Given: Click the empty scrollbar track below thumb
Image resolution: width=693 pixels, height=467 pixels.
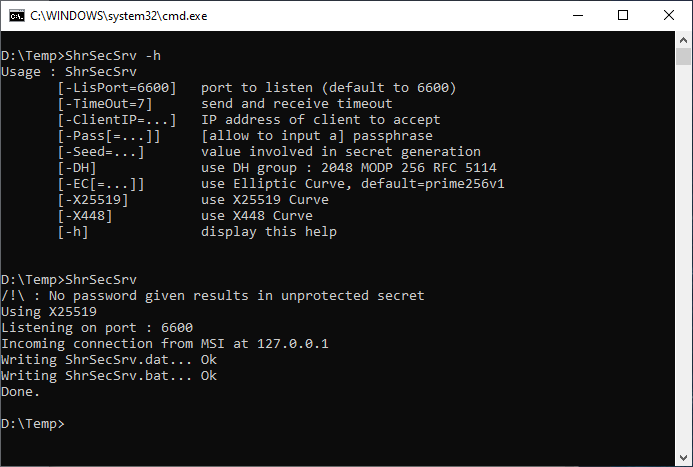Looking at the screenshot, I should (x=683, y=256).
